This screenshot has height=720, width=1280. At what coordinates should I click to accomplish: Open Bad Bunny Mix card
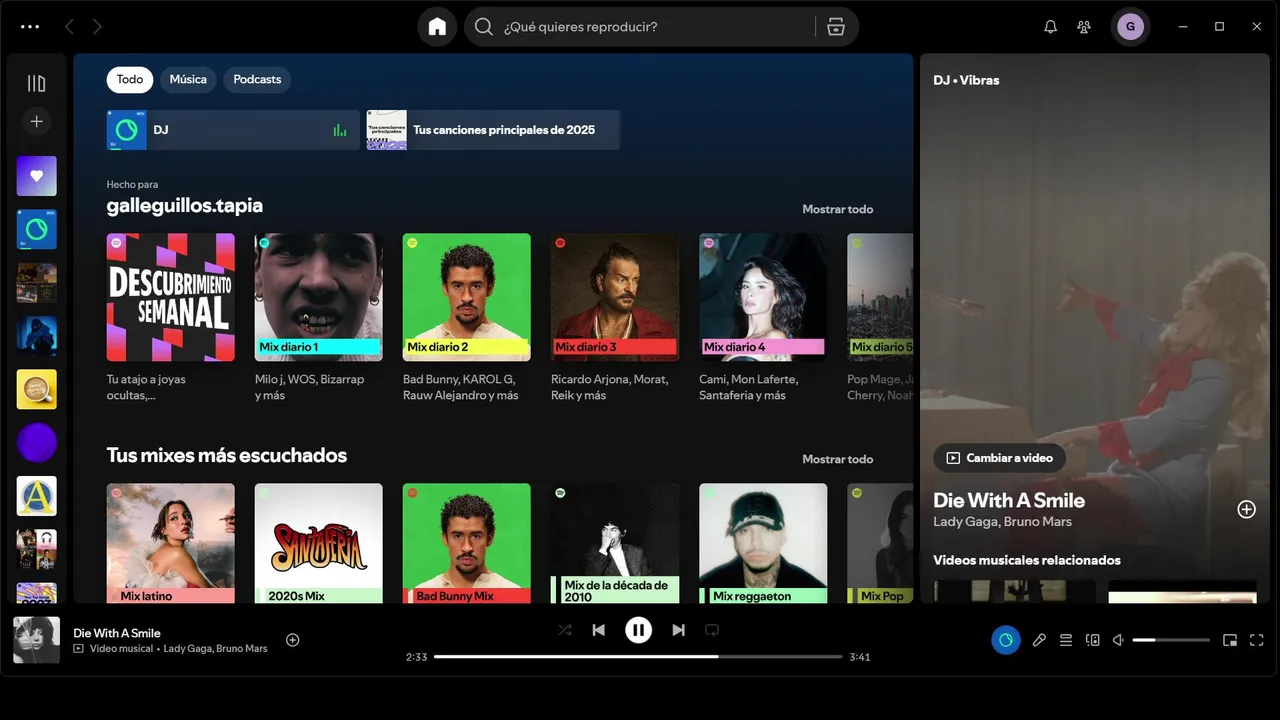click(467, 543)
